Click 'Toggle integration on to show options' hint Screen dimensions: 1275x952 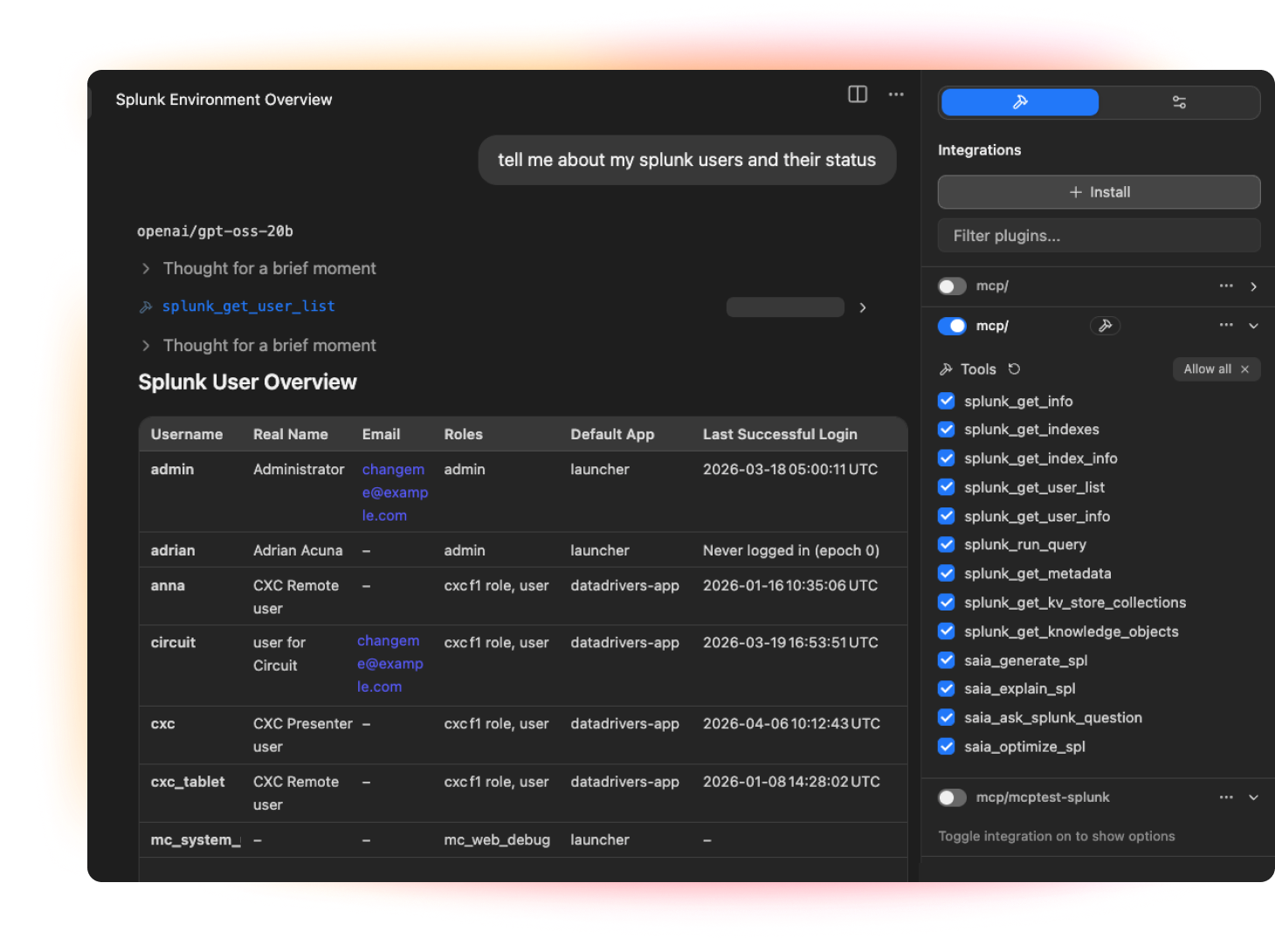point(1057,836)
